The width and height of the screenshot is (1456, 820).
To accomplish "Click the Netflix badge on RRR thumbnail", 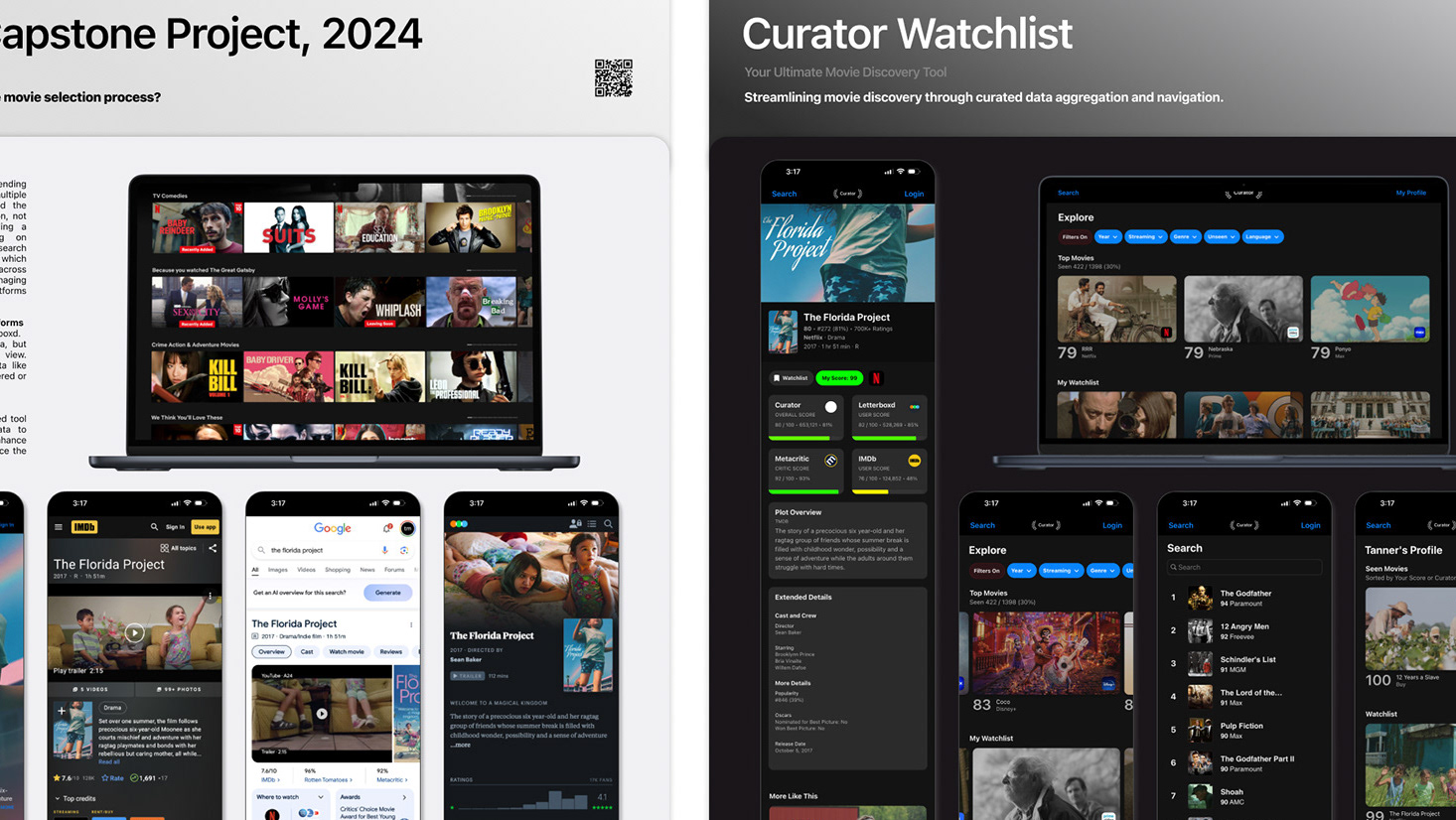I will (x=1166, y=333).
